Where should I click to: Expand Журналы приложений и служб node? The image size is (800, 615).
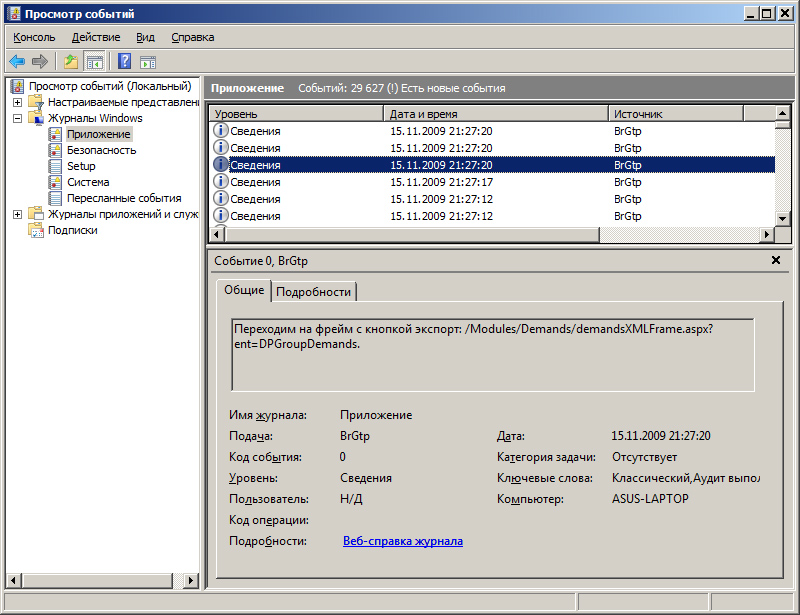(x=17, y=214)
